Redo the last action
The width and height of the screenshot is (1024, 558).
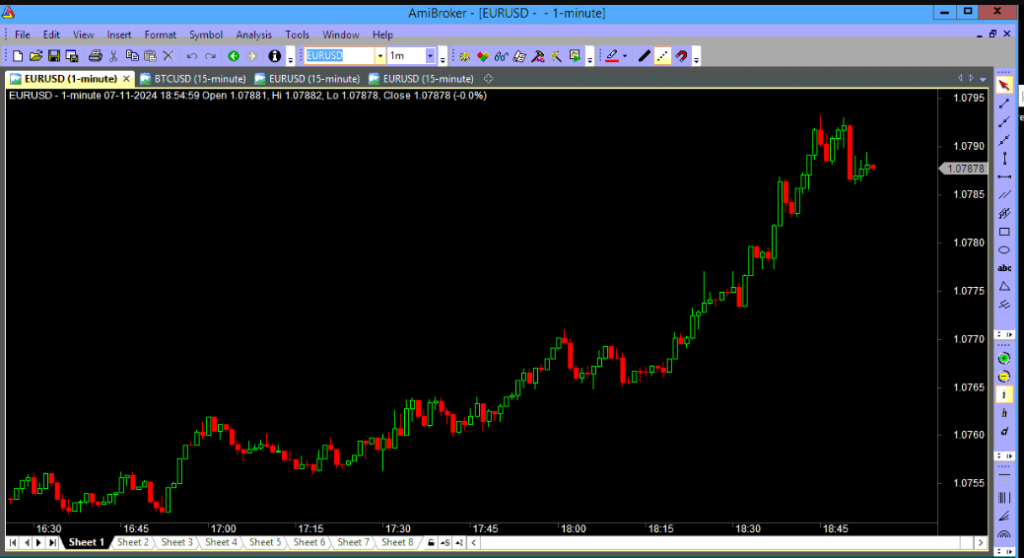[210, 56]
